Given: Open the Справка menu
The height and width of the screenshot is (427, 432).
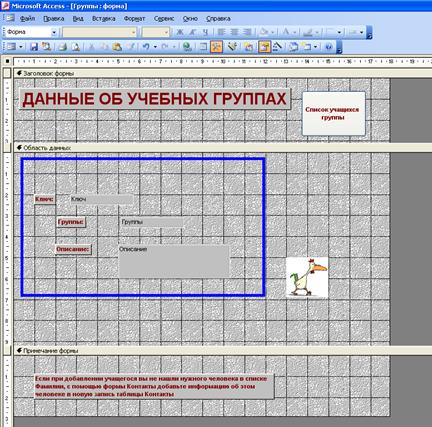Looking at the screenshot, I should (218, 19).
